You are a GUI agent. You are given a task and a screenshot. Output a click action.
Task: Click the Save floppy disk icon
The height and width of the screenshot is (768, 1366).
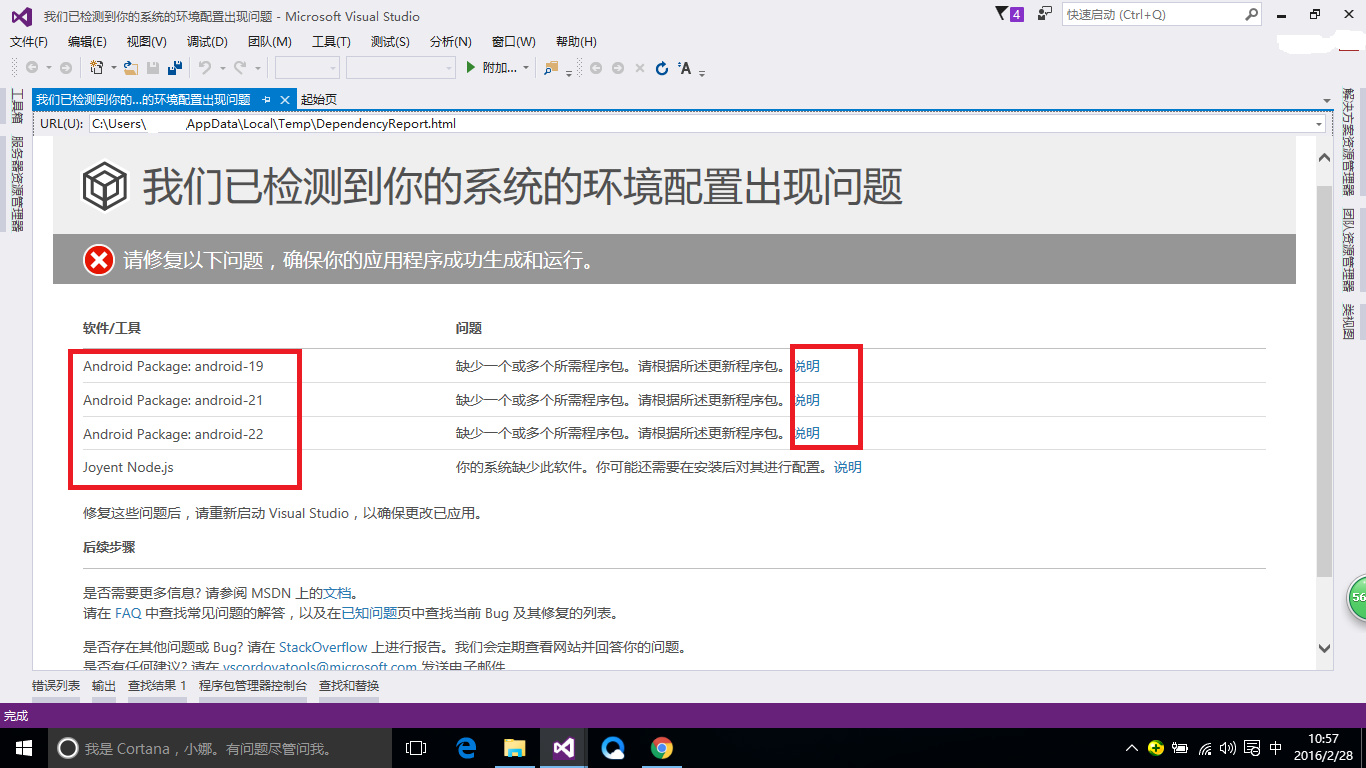point(153,68)
